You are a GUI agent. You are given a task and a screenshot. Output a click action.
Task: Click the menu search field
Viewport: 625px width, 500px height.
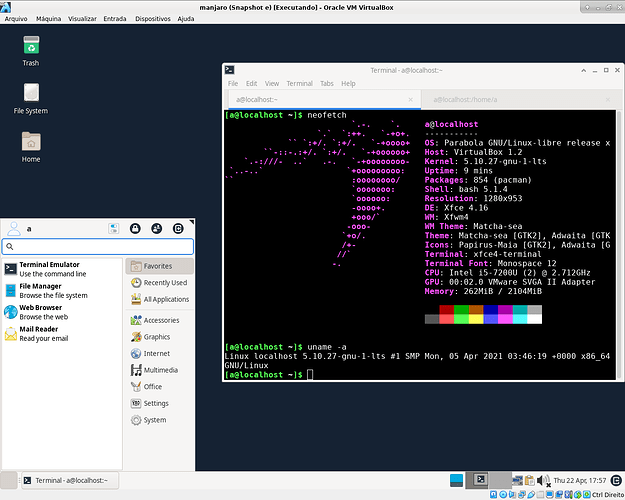click(x=98, y=246)
